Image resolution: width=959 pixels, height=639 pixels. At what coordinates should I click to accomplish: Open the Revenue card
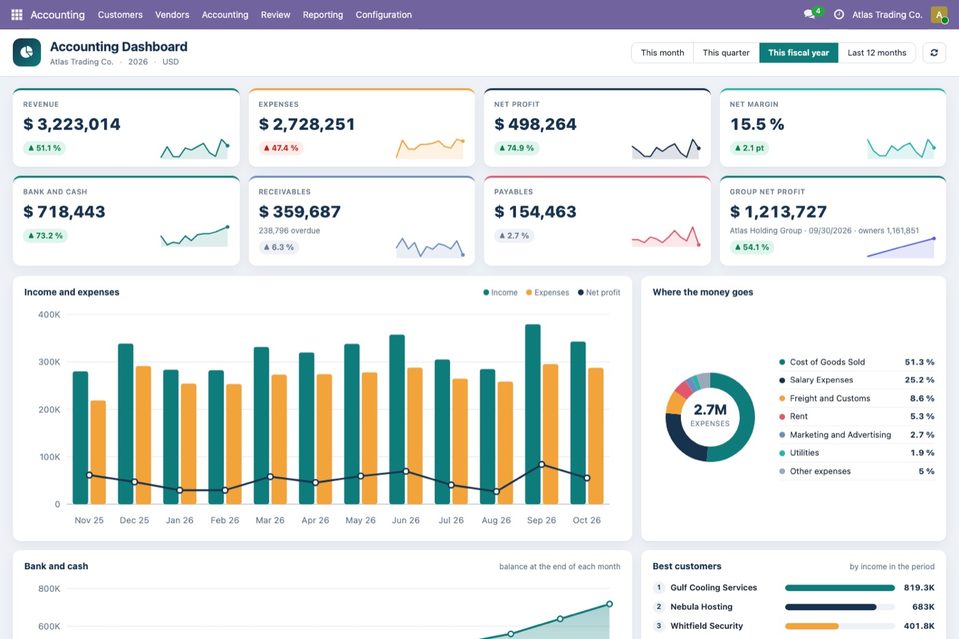[x=126, y=128]
